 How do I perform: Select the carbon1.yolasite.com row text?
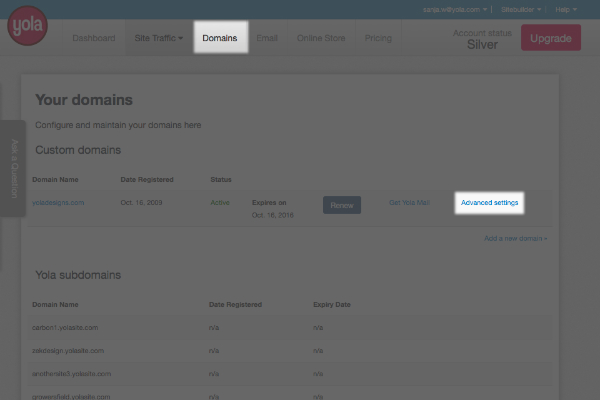pyautogui.click(x=65, y=328)
